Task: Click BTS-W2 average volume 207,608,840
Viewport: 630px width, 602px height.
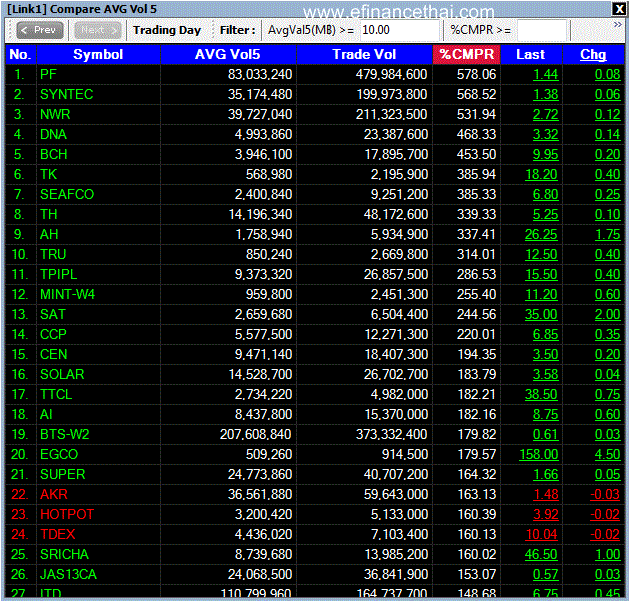Action: [256, 434]
